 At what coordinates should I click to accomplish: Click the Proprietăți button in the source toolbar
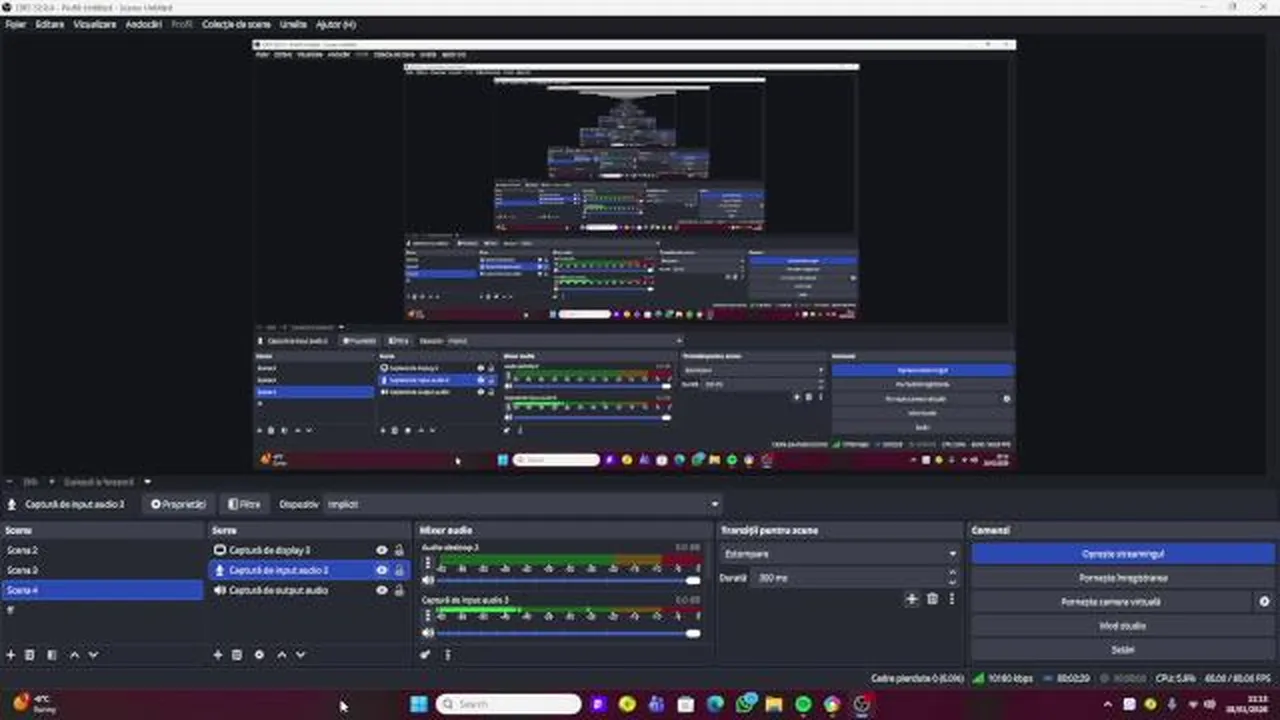tap(178, 504)
